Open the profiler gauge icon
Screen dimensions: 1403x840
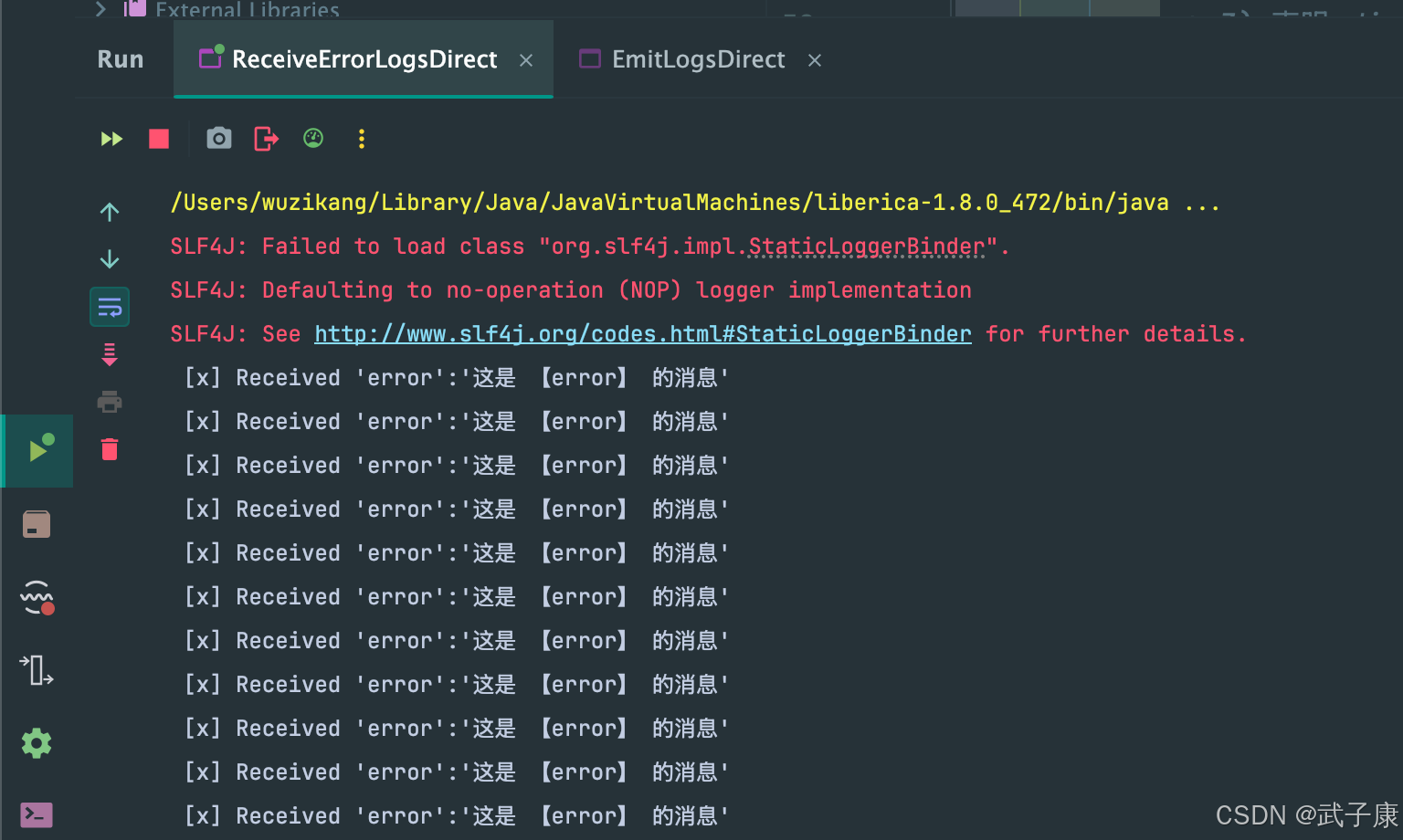coord(313,138)
